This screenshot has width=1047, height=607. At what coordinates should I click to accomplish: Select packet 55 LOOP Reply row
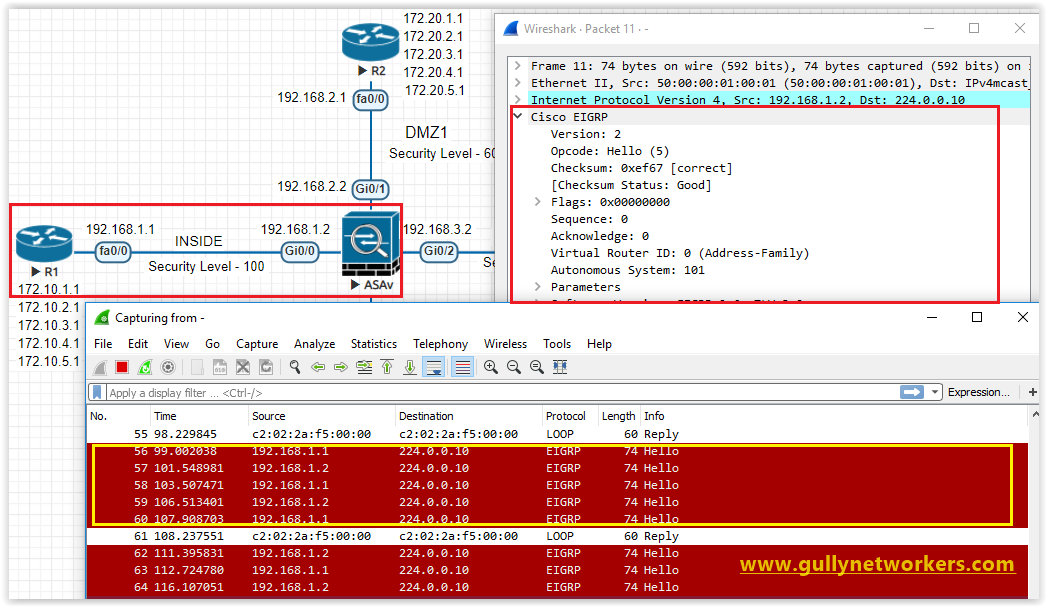pos(558,434)
